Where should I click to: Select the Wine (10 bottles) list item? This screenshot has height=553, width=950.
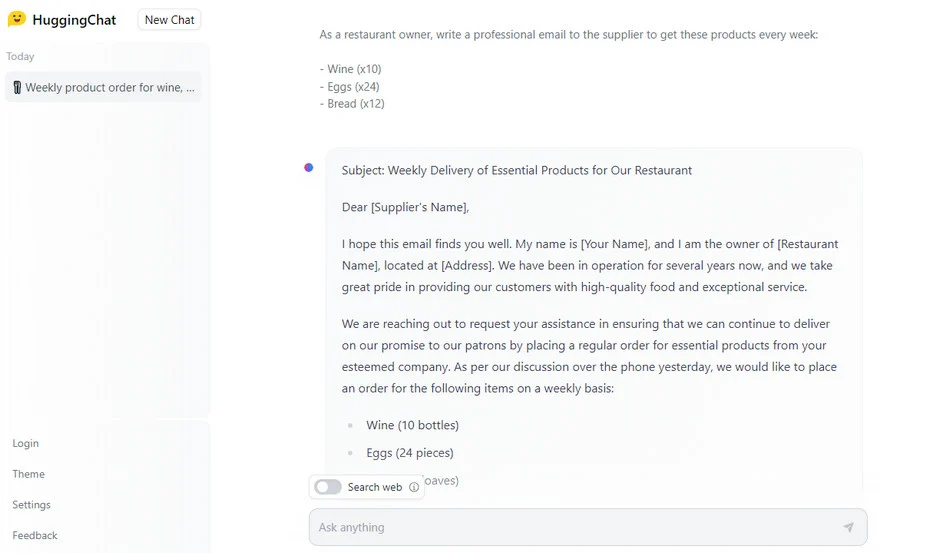[x=412, y=425]
